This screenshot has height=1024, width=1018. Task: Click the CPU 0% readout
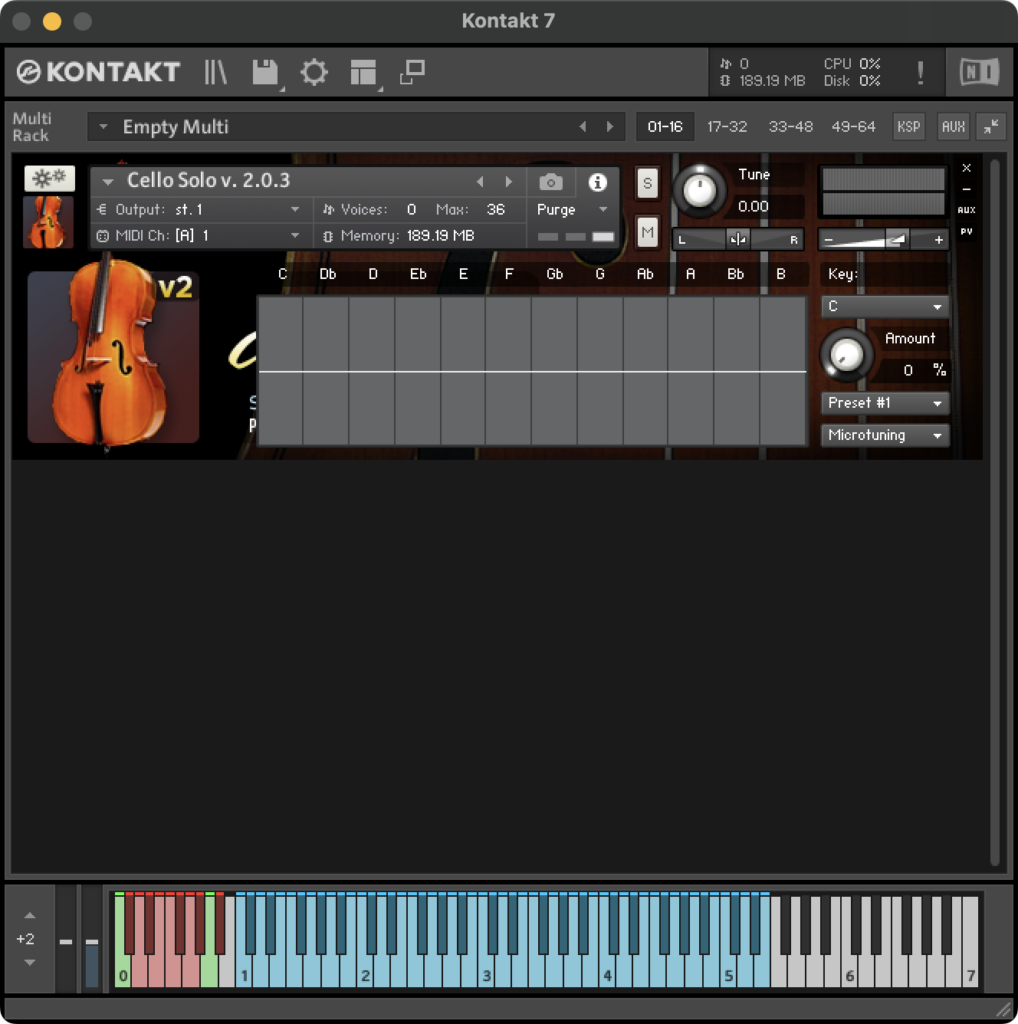(x=851, y=63)
